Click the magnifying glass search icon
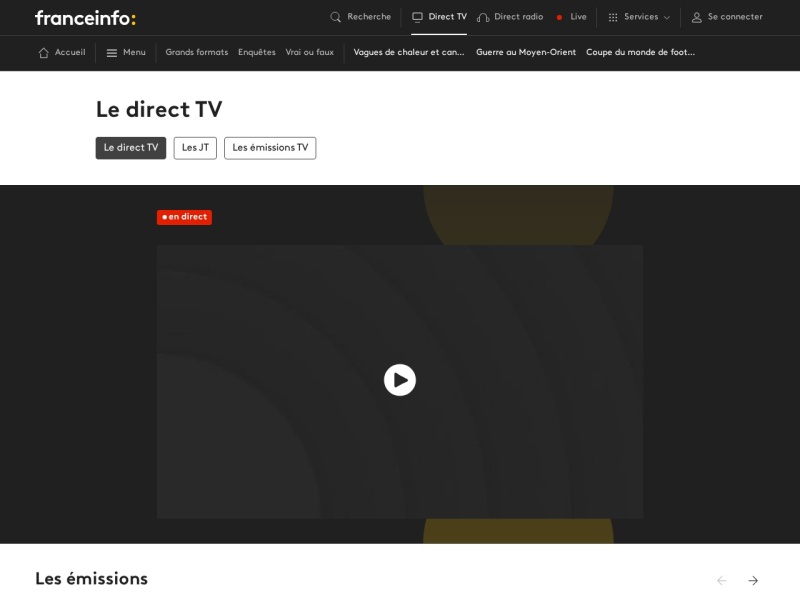800x600 pixels. (335, 17)
